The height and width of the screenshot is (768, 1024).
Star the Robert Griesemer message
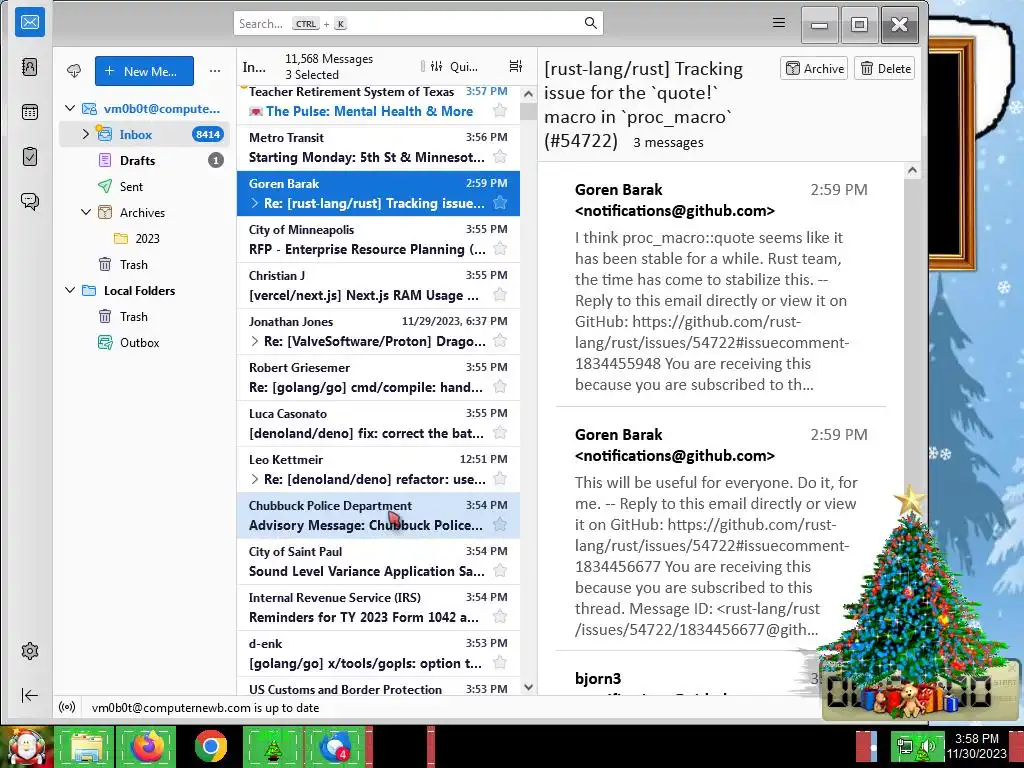tap(500, 387)
